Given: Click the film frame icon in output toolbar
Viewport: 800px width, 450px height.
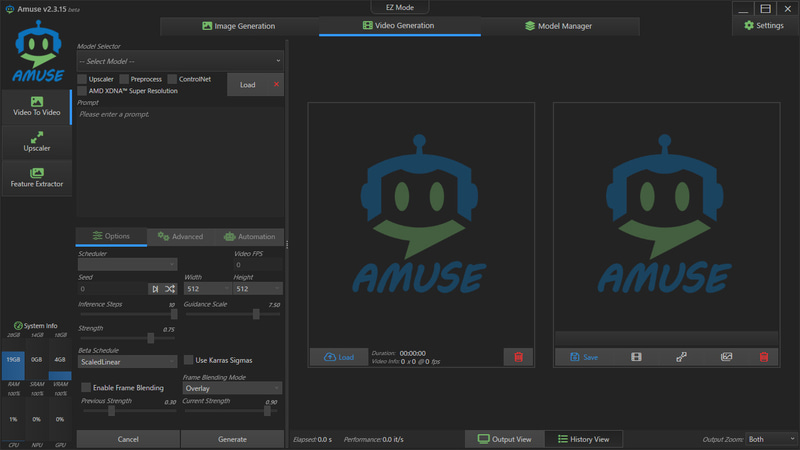Looking at the screenshot, I should pyautogui.click(x=636, y=357).
